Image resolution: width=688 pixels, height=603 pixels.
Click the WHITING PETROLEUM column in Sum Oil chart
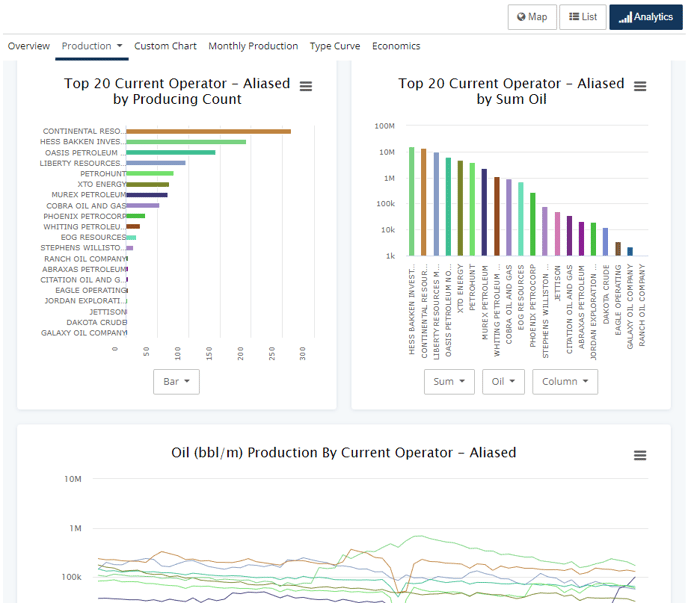497,216
